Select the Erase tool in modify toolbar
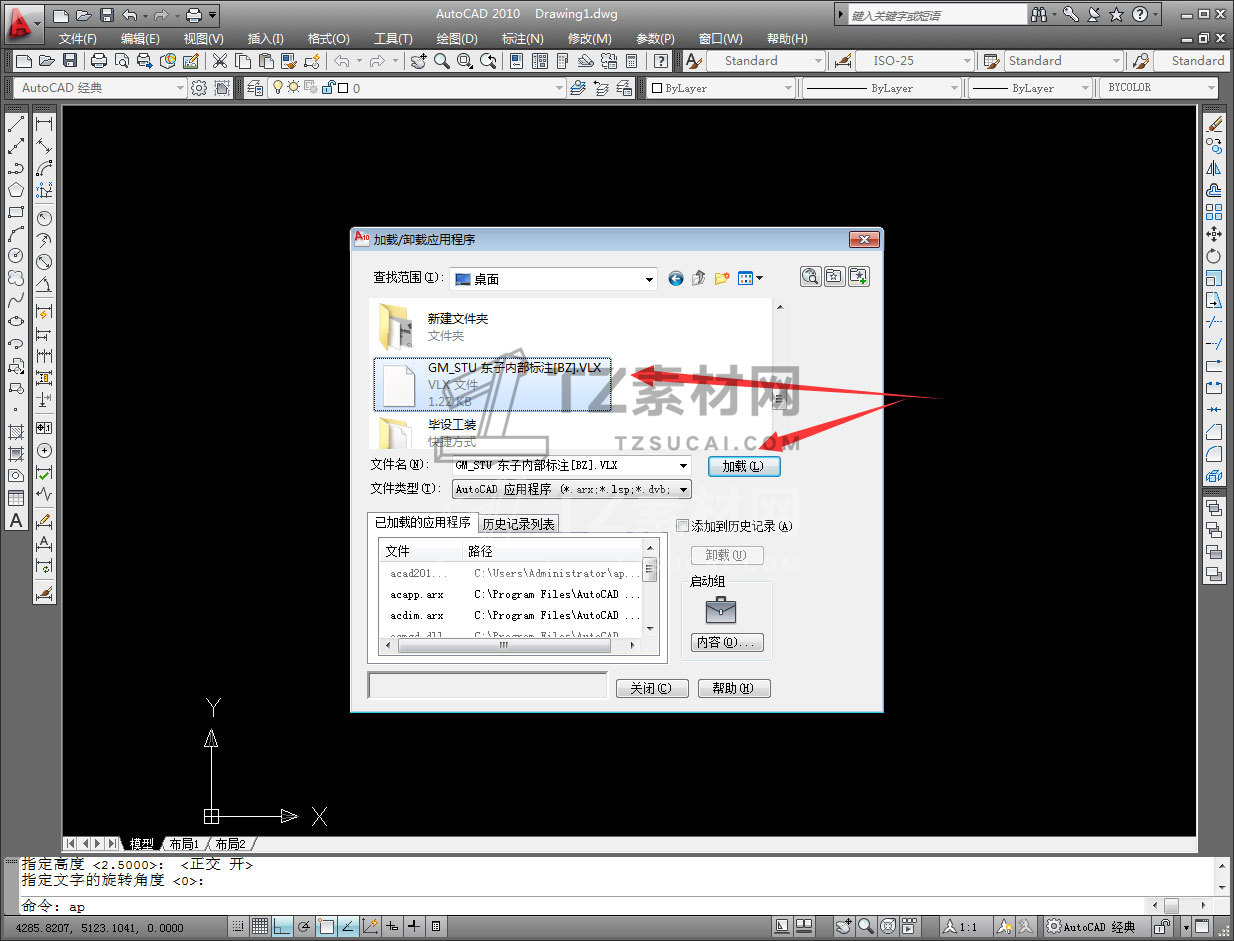Image resolution: width=1234 pixels, height=941 pixels. pos(1214,125)
